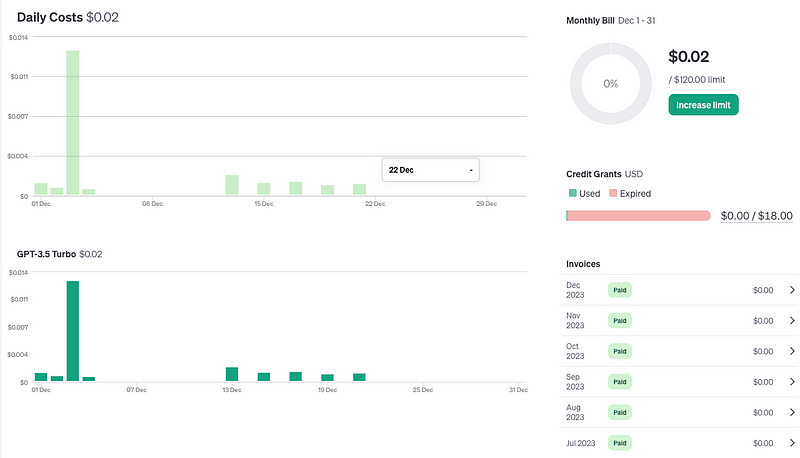The image size is (800, 458).
Task: Click the 22 Dec chart tooltip
Action: pyautogui.click(x=431, y=170)
